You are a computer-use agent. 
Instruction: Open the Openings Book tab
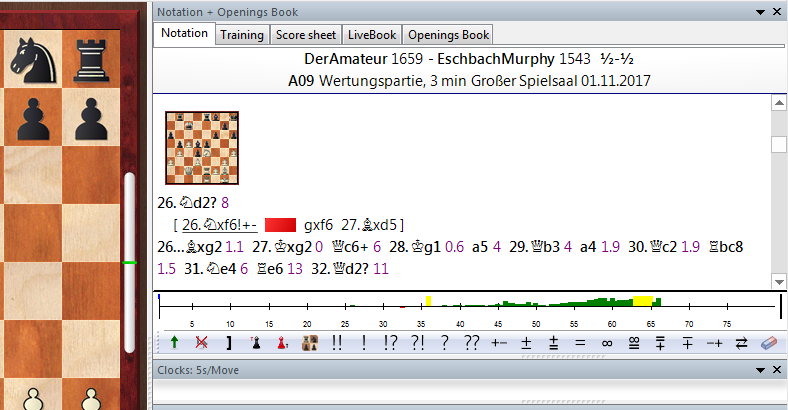pos(448,35)
